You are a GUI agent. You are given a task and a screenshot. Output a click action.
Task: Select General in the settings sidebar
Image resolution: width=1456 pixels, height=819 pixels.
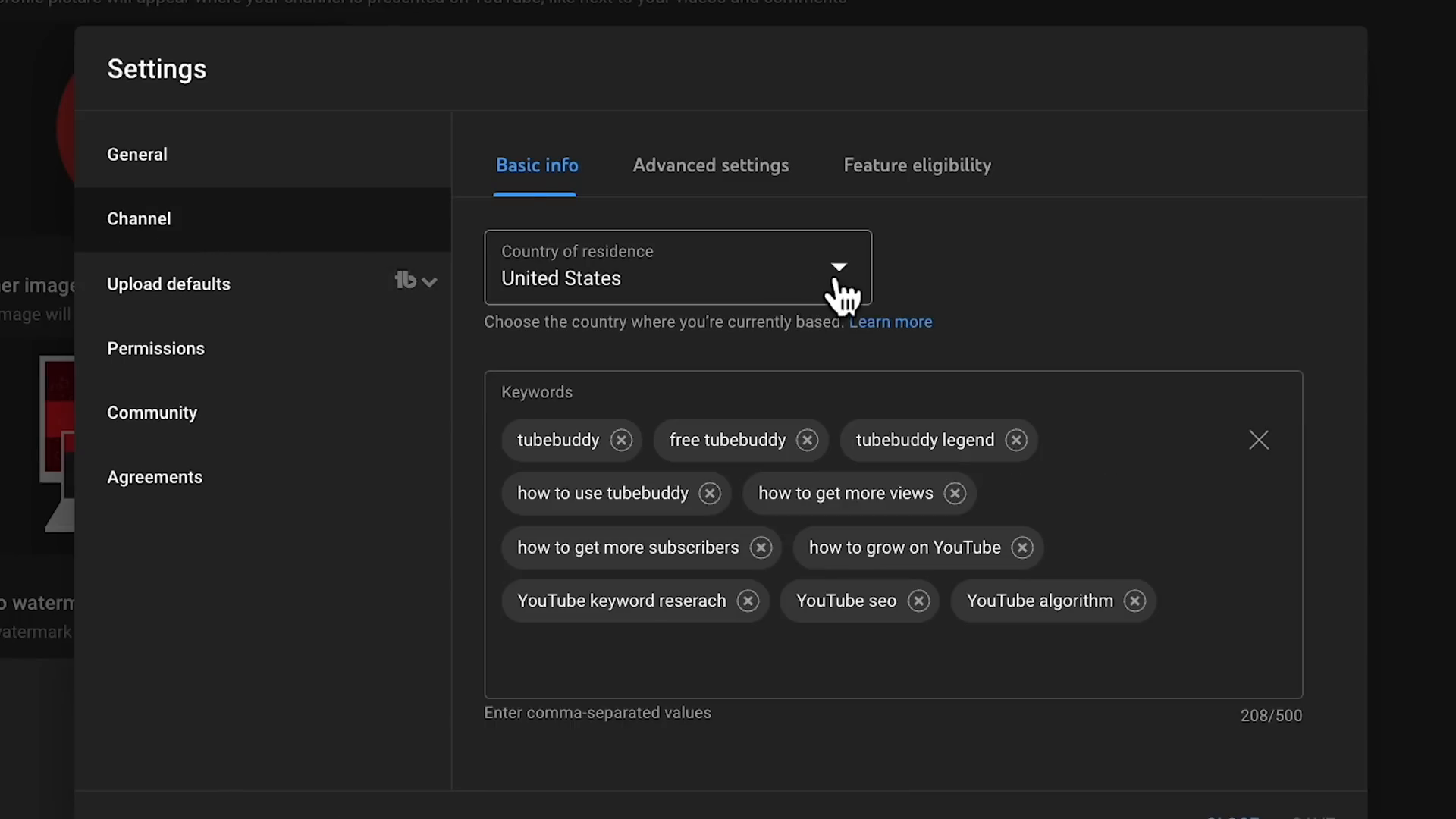point(262,155)
